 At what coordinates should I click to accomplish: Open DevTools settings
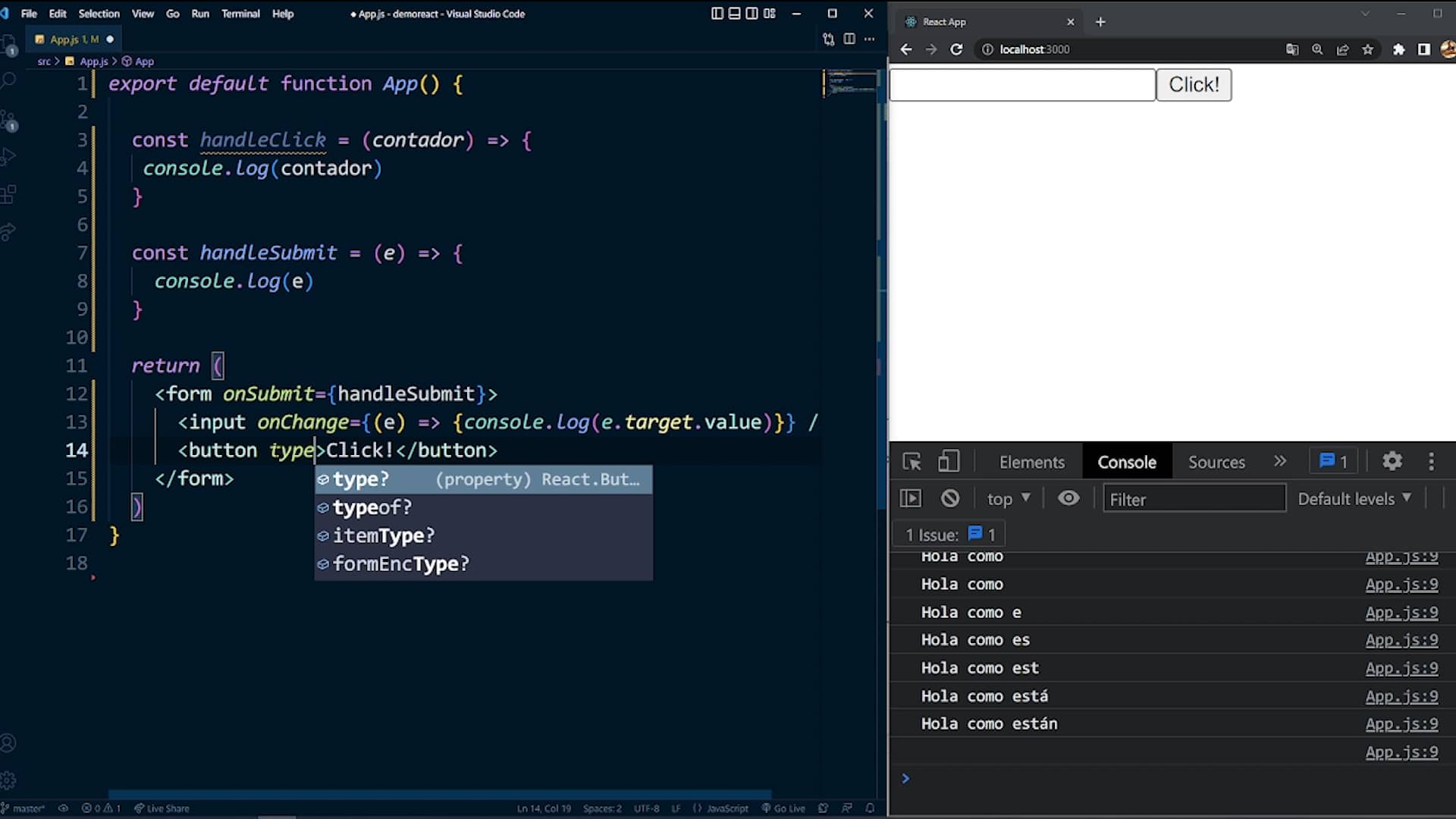[1392, 461]
